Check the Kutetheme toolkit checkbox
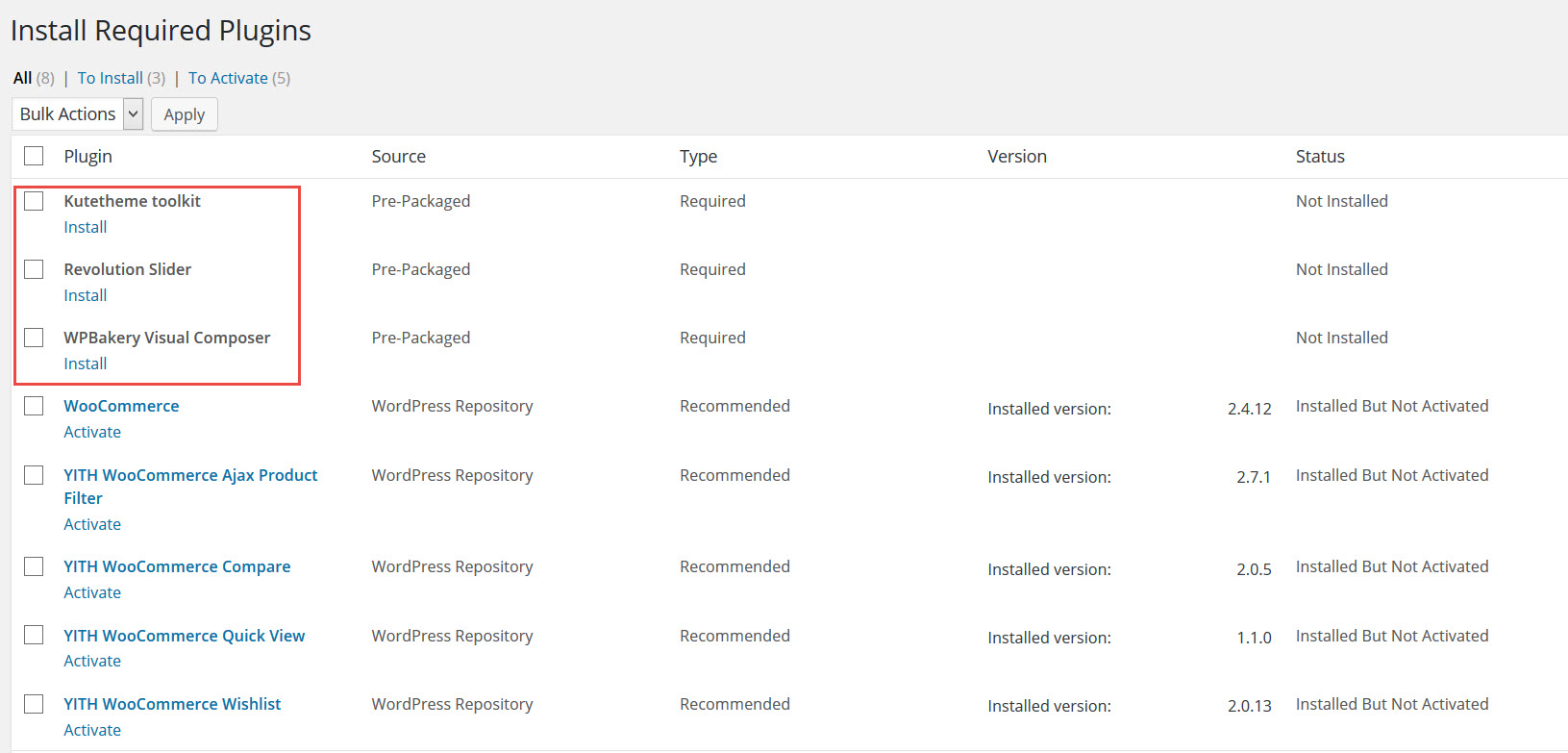The image size is (1568, 753). point(34,201)
